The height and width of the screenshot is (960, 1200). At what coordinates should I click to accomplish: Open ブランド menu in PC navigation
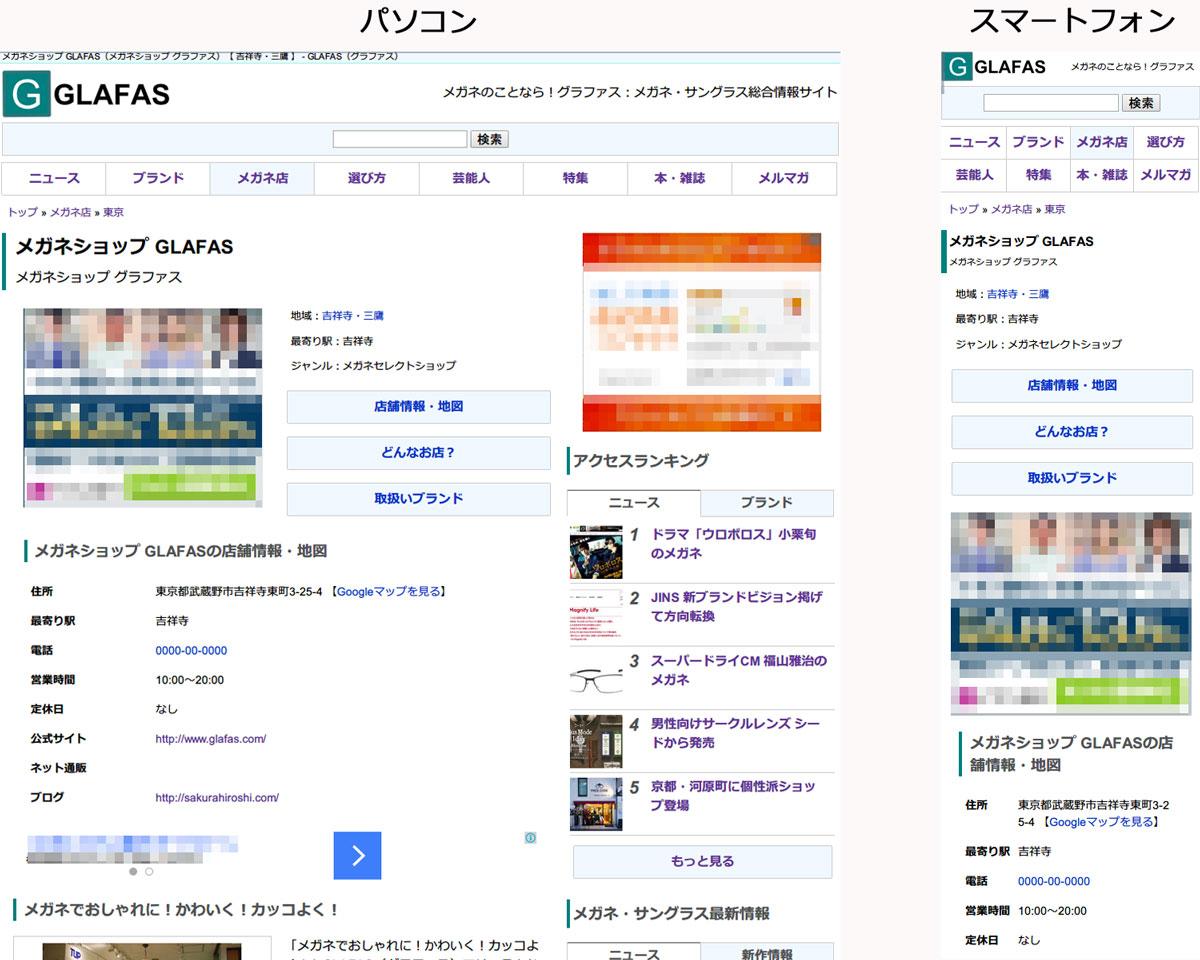point(158,178)
